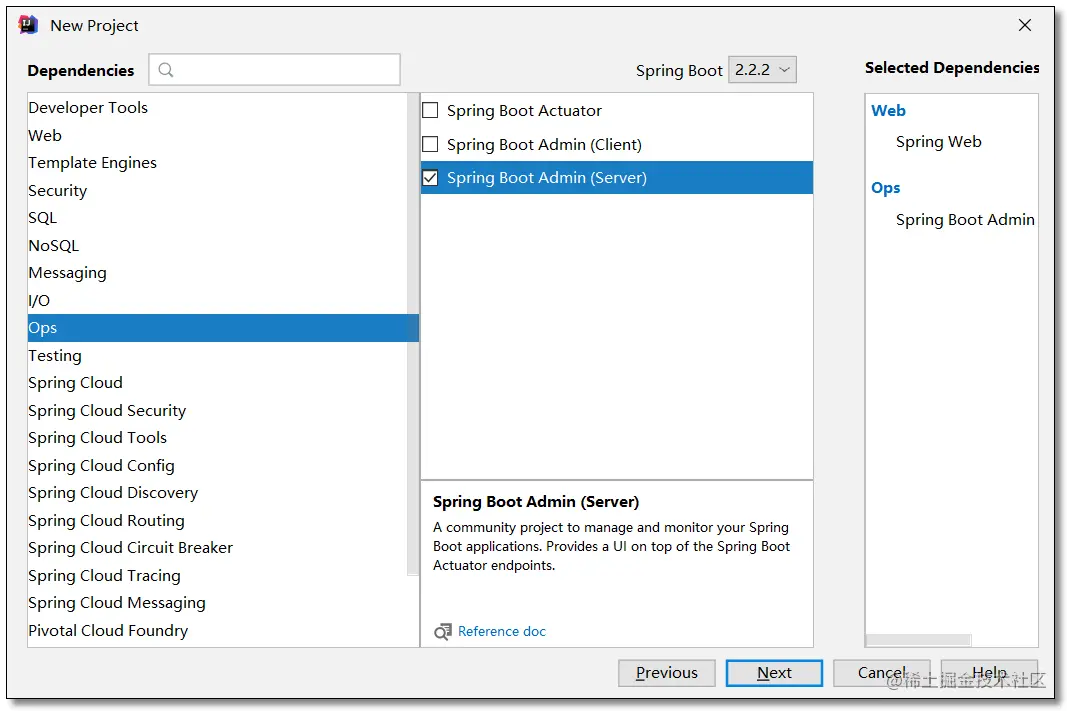Select the Spring Cloud Discovery category
1067x711 pixels.
[218, 493]
